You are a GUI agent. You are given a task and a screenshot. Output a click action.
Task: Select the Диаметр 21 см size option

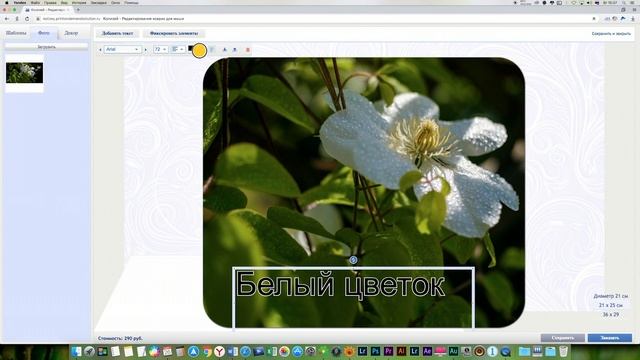[611, 296]
